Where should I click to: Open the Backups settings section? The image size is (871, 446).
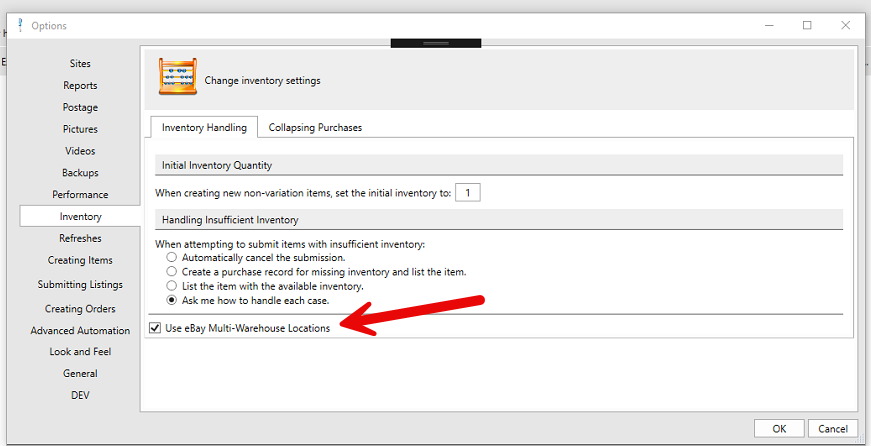click(80, 173)
